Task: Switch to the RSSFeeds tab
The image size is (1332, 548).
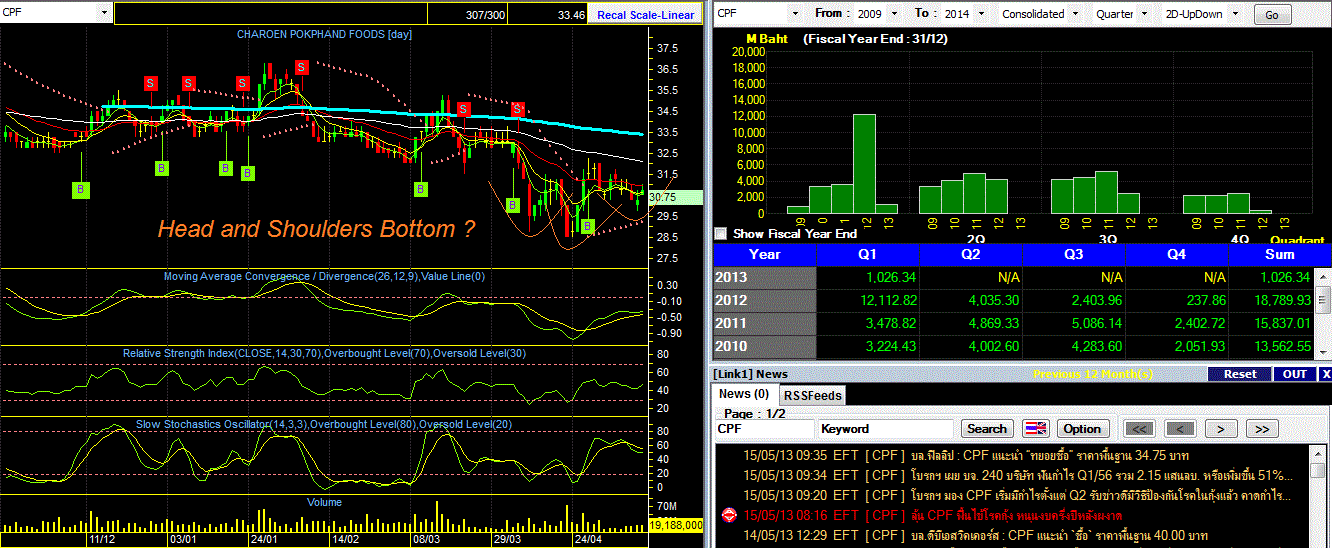Action: click(812, 395)
